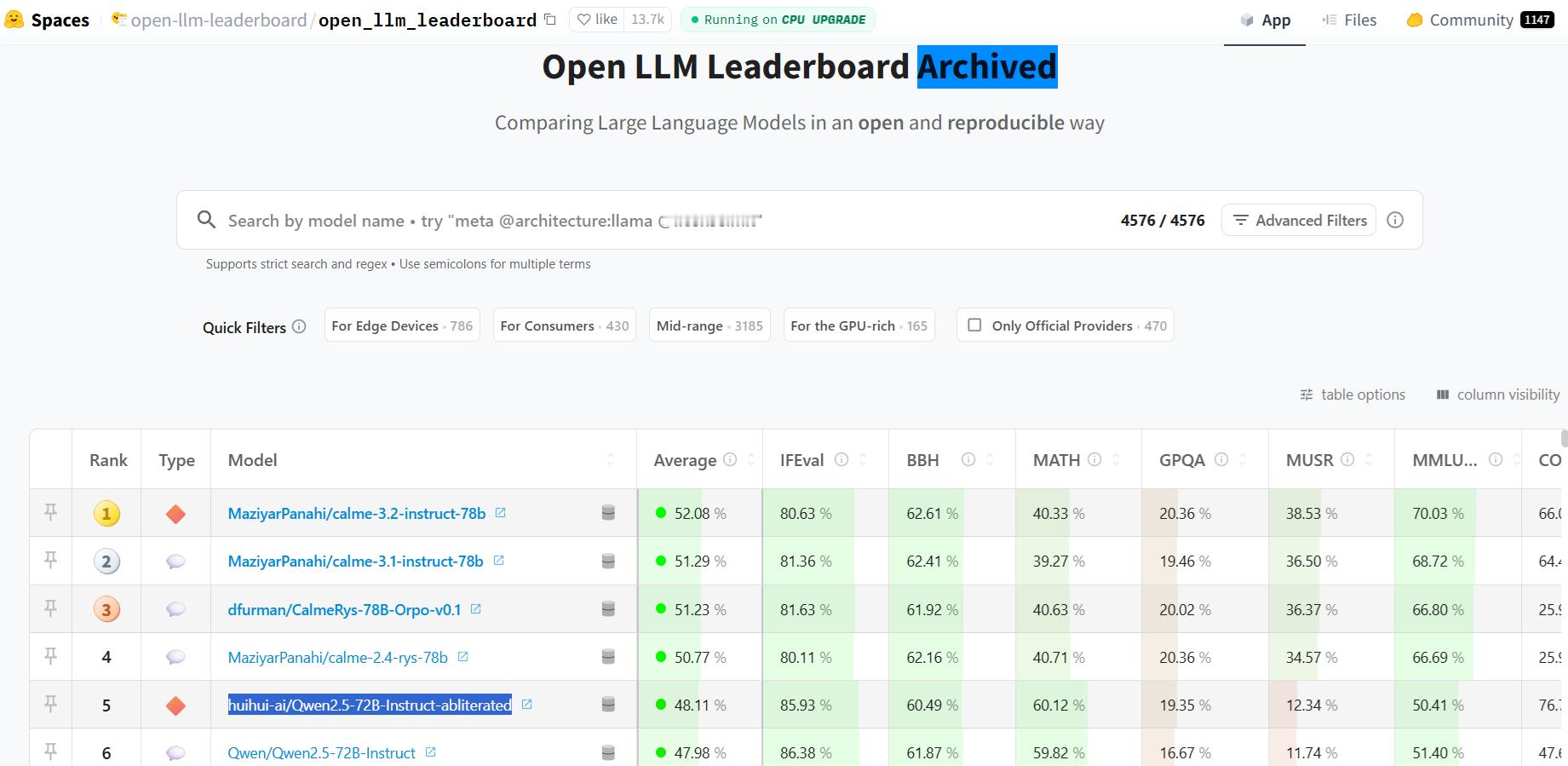Image resolution: width=1568 pixels, height=766 pixels.
Task: Focus the model name search field
Action: [664, 221]
